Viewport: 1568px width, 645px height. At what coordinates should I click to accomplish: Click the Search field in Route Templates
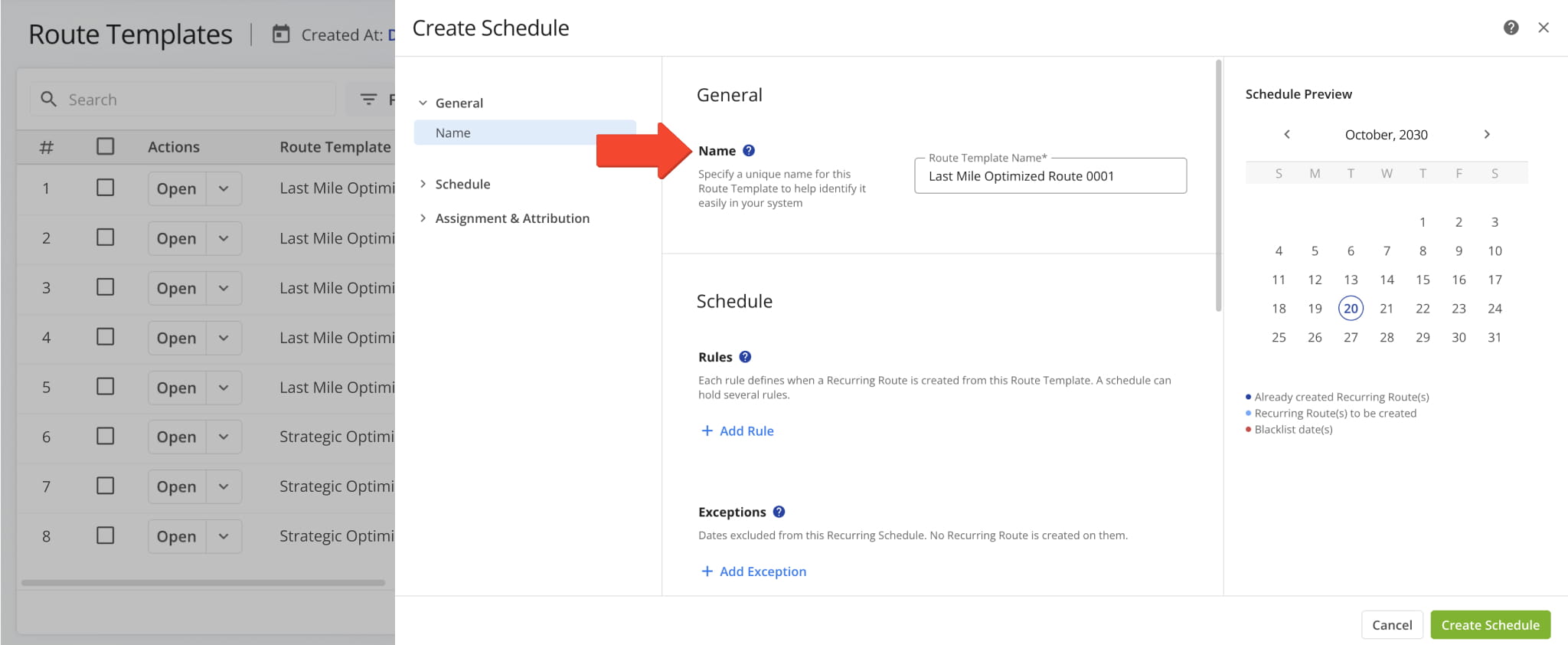pyautogui.click(x=182, y=100)
